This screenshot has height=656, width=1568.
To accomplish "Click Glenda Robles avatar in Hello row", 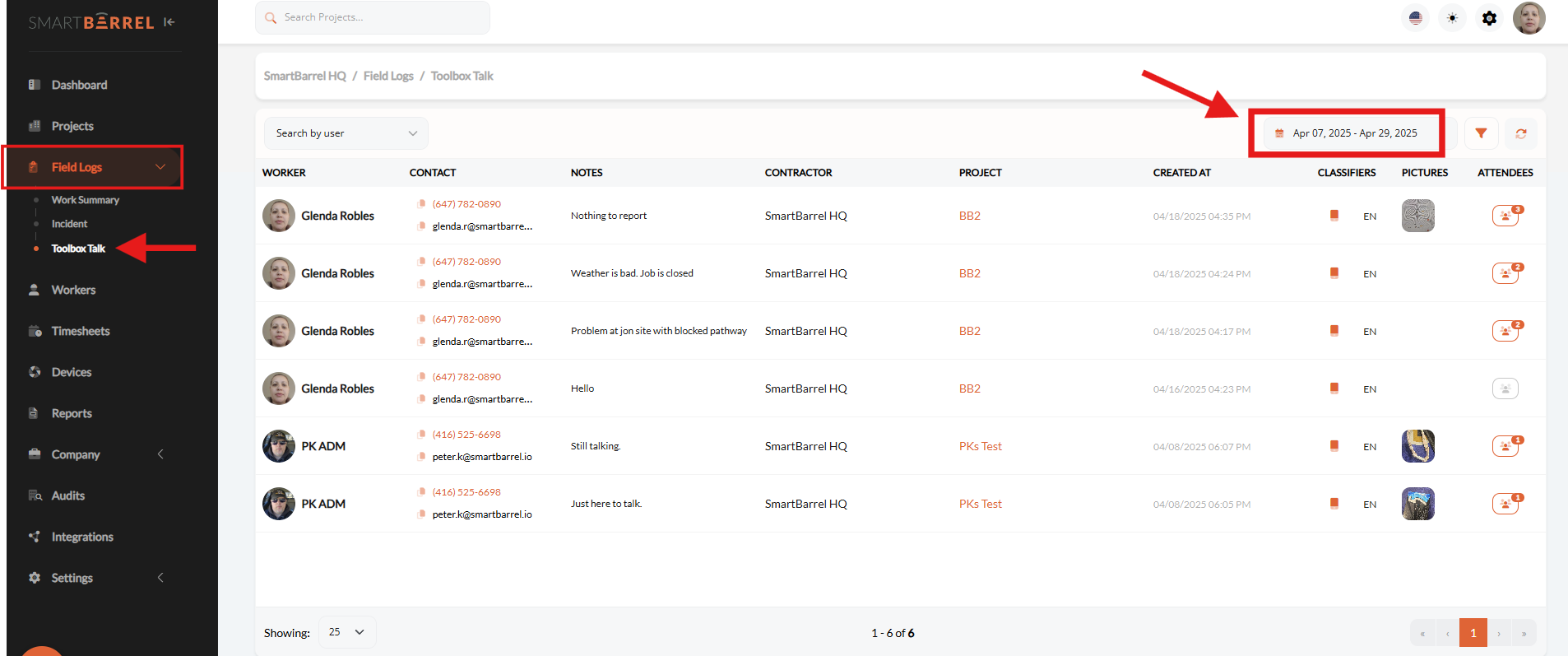I will coord(279,388).
